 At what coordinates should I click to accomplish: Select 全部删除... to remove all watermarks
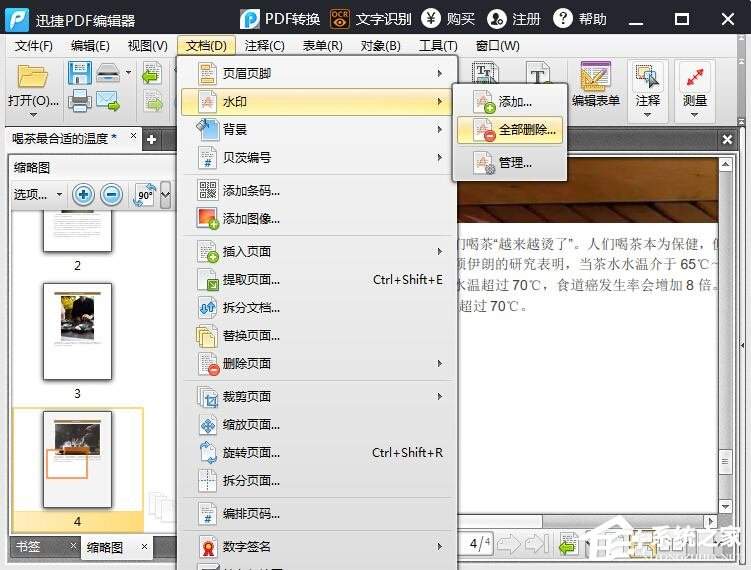coord(510,130)
